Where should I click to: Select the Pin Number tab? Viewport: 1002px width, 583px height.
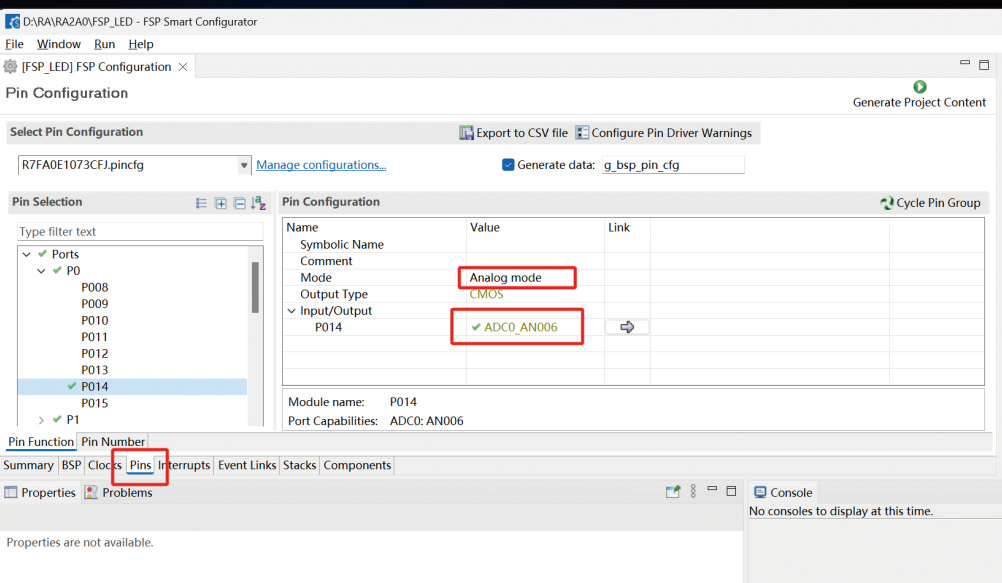[x=113, y=442]
